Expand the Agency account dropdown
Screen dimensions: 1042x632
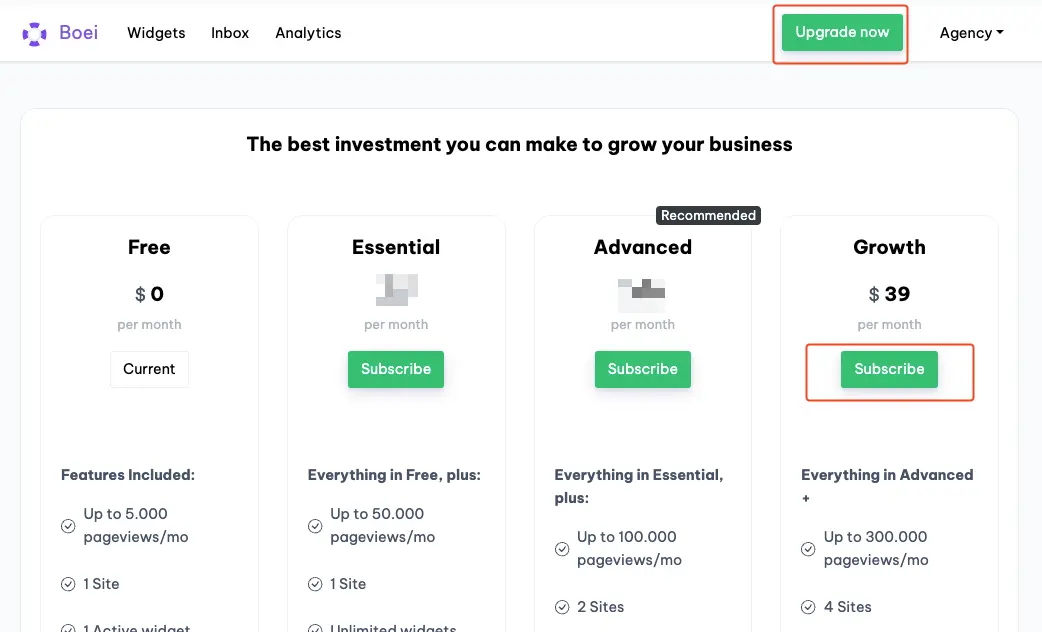pyautogui.click(x=971, y=33)
